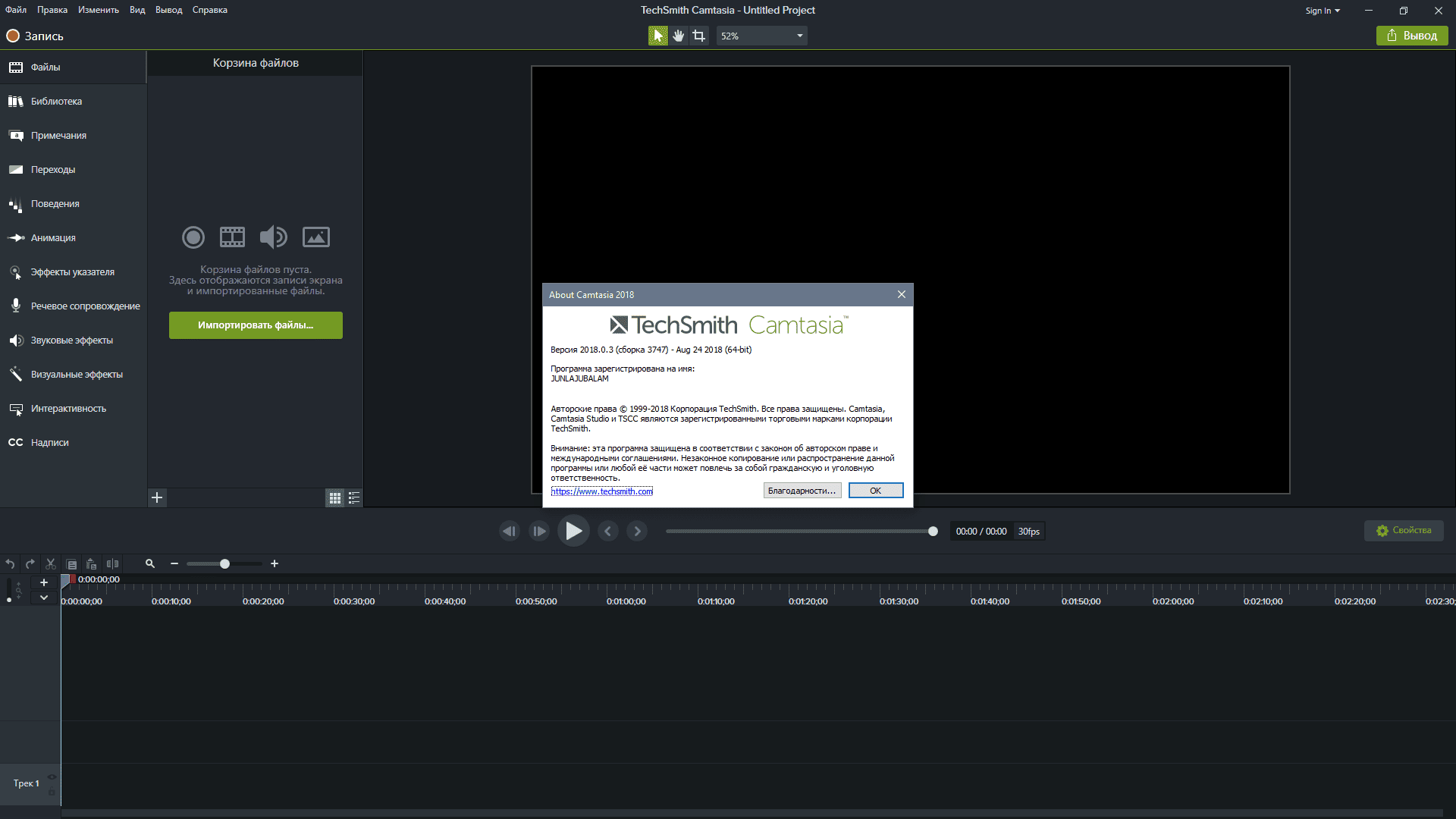Viewport: 1456px width, 819px height.
Task: Select the arrow edit mode tool
Action: pos(657,36)
